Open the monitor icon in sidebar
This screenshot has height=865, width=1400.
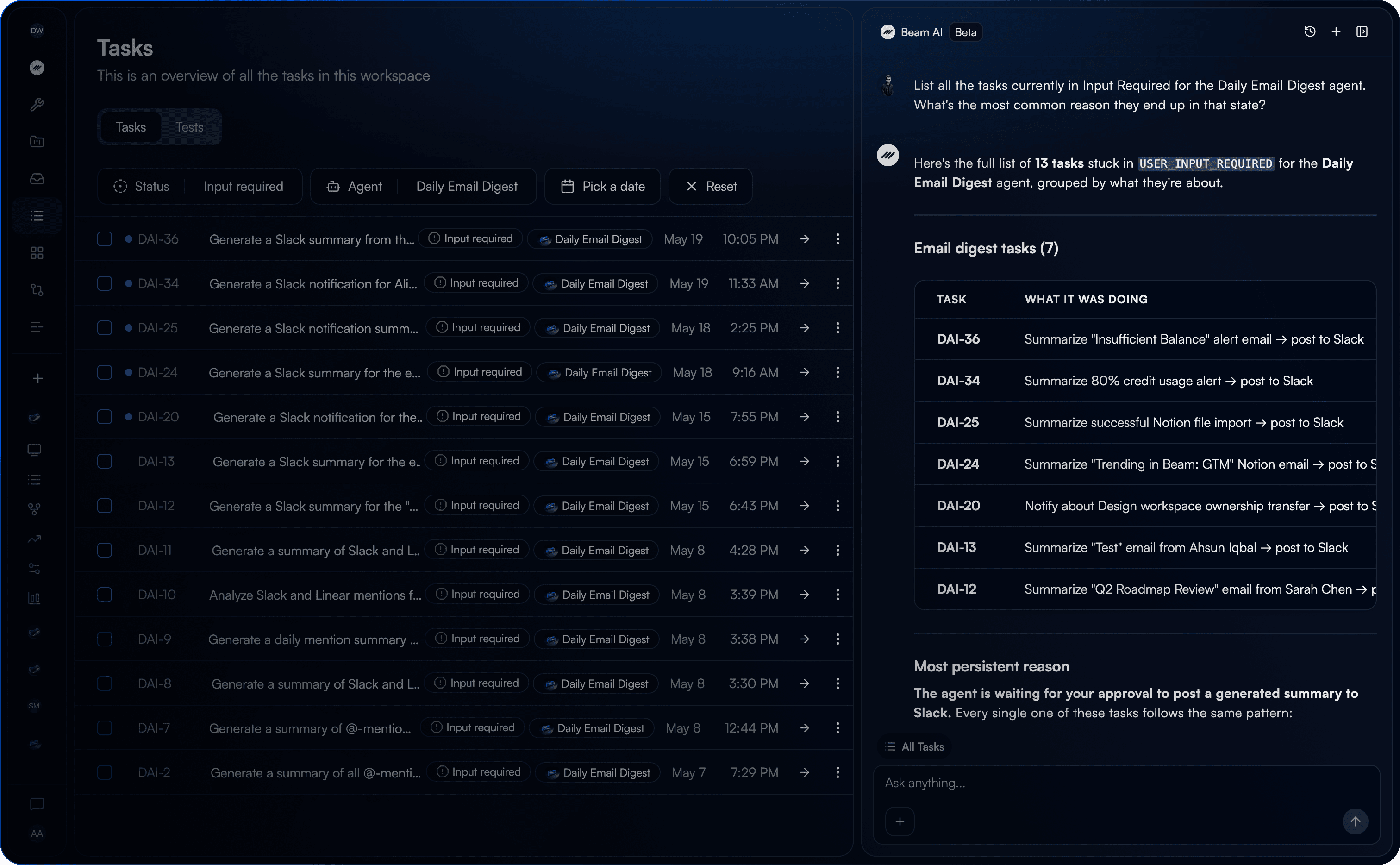34,450
